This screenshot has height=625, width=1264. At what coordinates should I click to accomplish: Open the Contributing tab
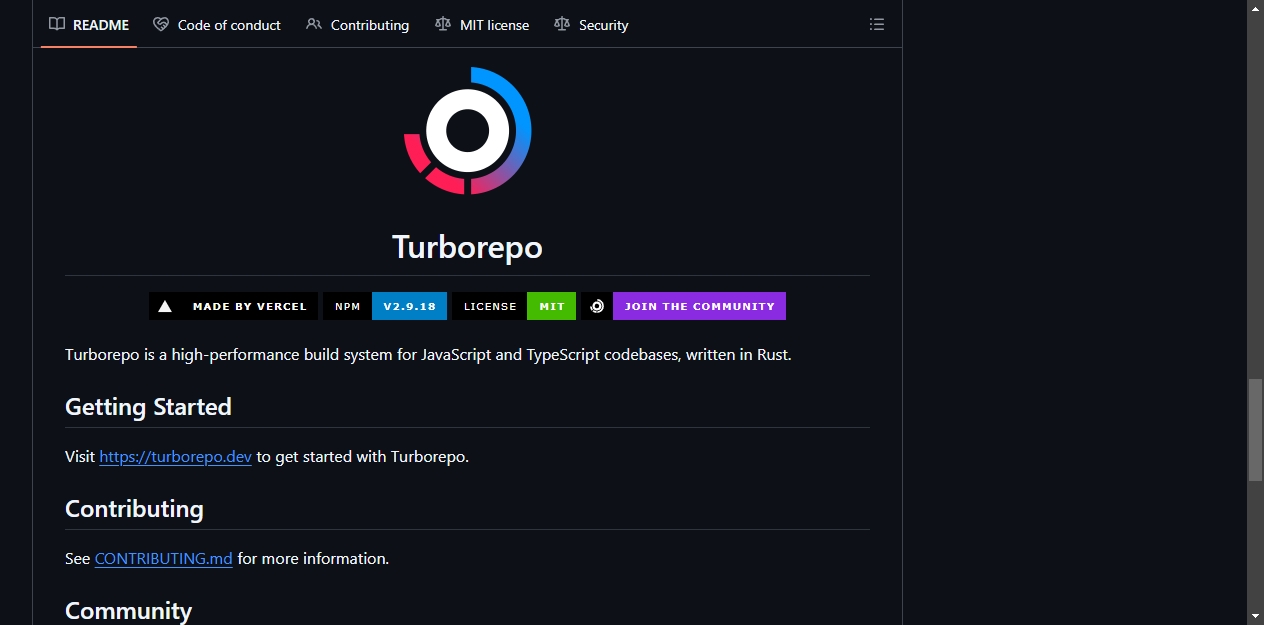(x=358, y=25)
